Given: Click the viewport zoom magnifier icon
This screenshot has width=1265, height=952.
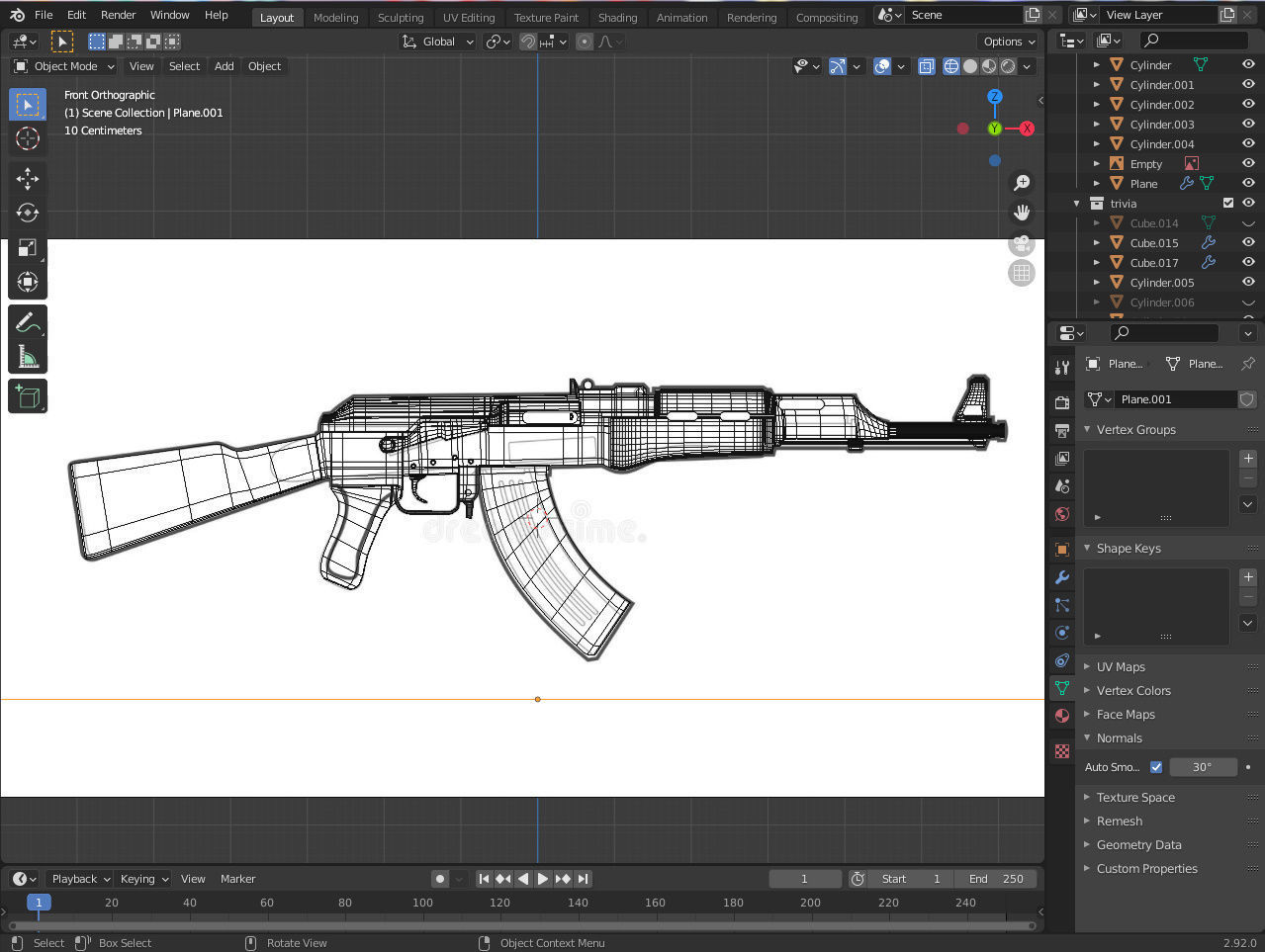Looking at the screenshot, I should click(x=1022, y=183).
